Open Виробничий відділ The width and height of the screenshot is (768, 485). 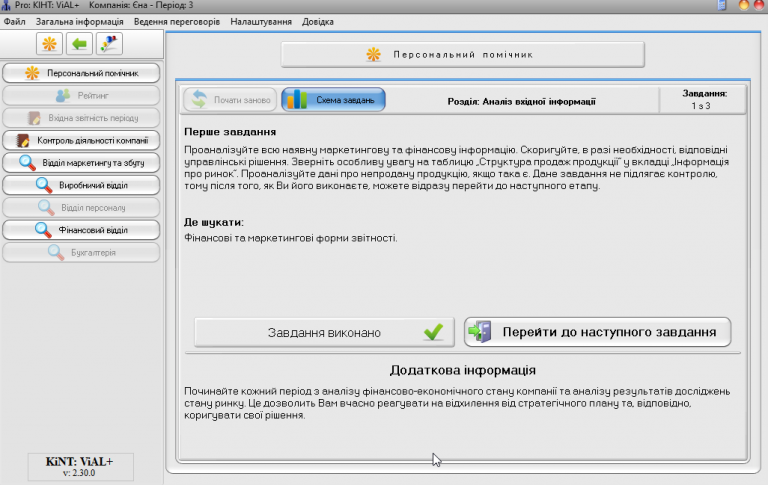click(x=81, y=185)
